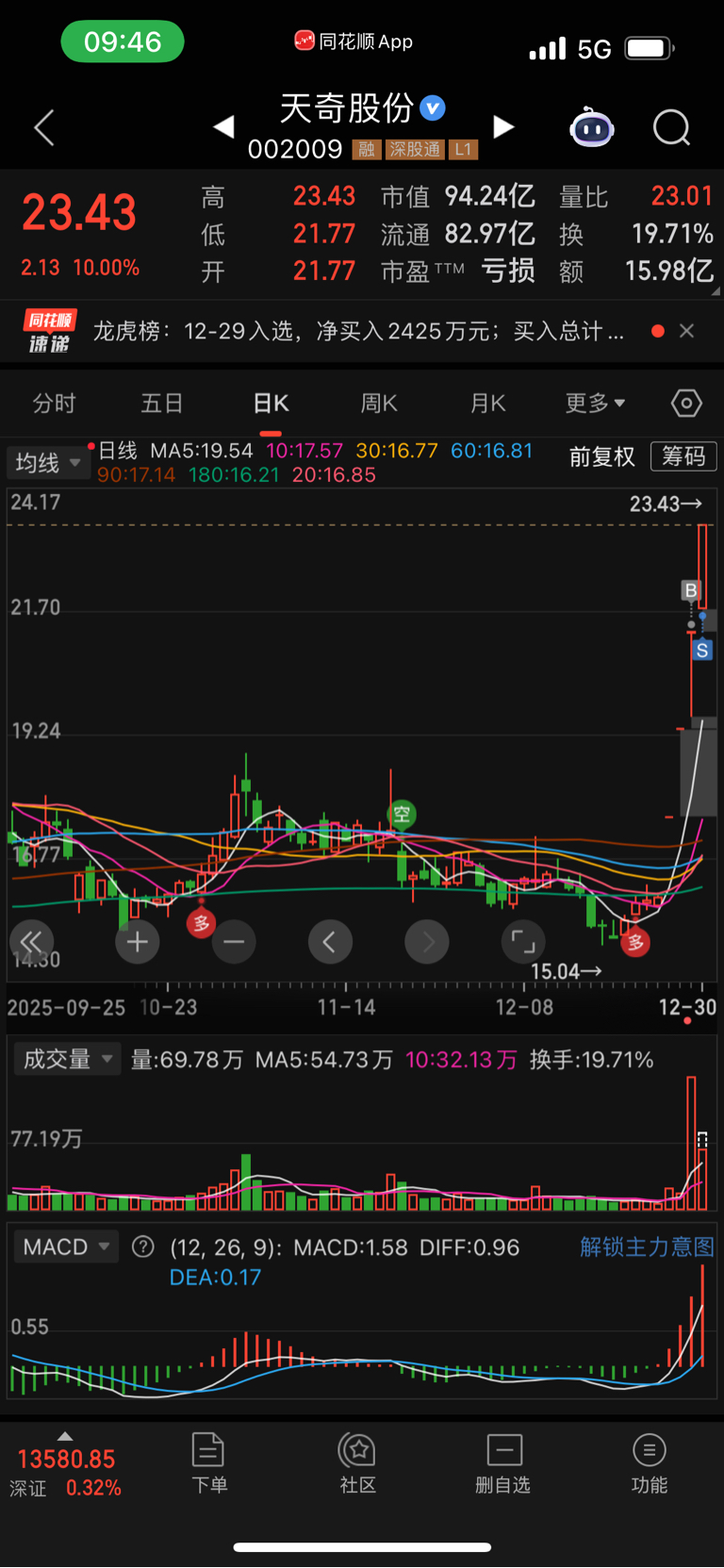The width and height of the screenshot is (724, 1568).
Task: Open the 成交量 sub-indicator dropdown
Action: [67, 1059]
